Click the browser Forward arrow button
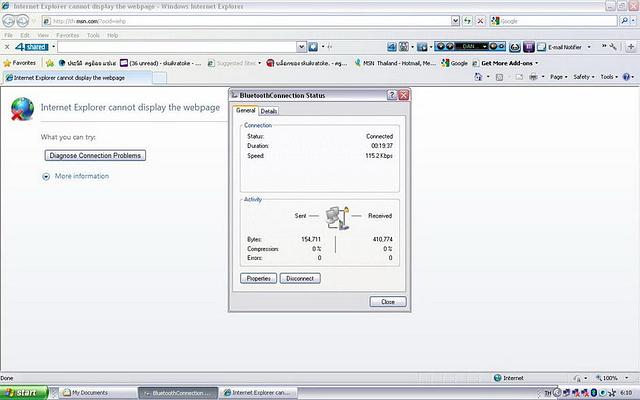 [23, 20]
